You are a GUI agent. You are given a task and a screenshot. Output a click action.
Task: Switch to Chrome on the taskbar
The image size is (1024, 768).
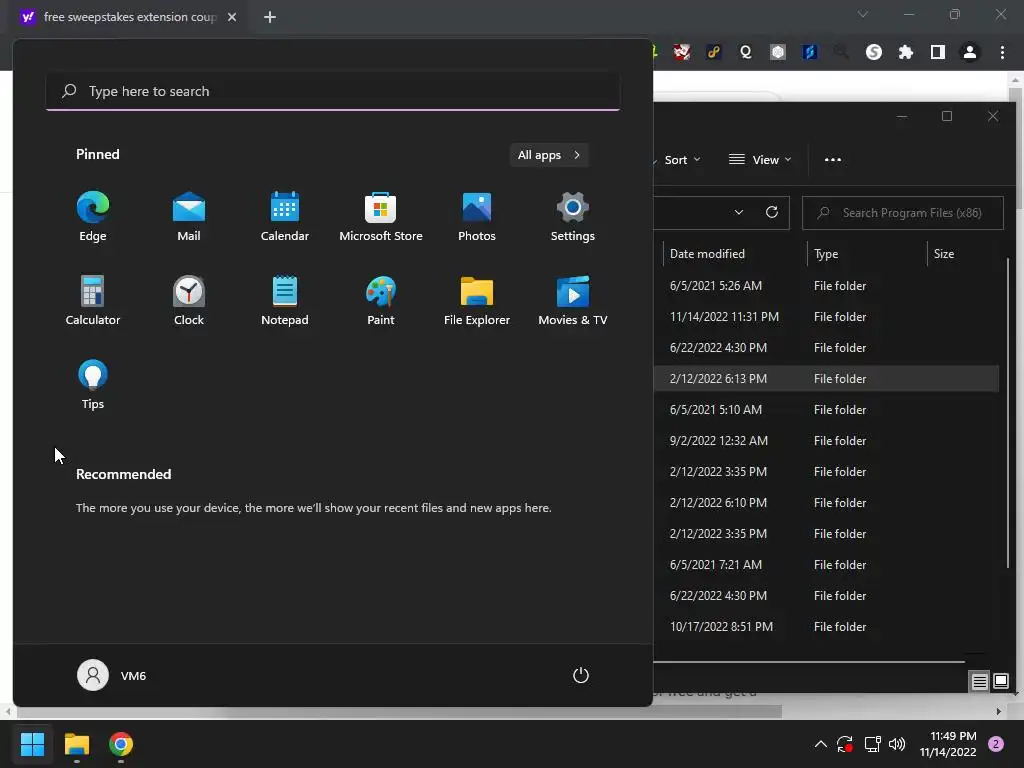click(121, 744)
